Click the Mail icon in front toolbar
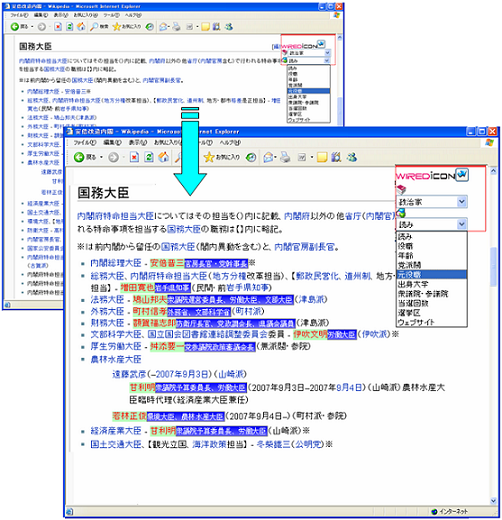 (x=269, y=157)
